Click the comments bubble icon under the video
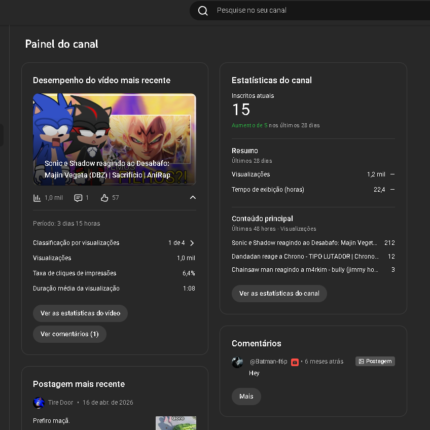 [78, 198]
